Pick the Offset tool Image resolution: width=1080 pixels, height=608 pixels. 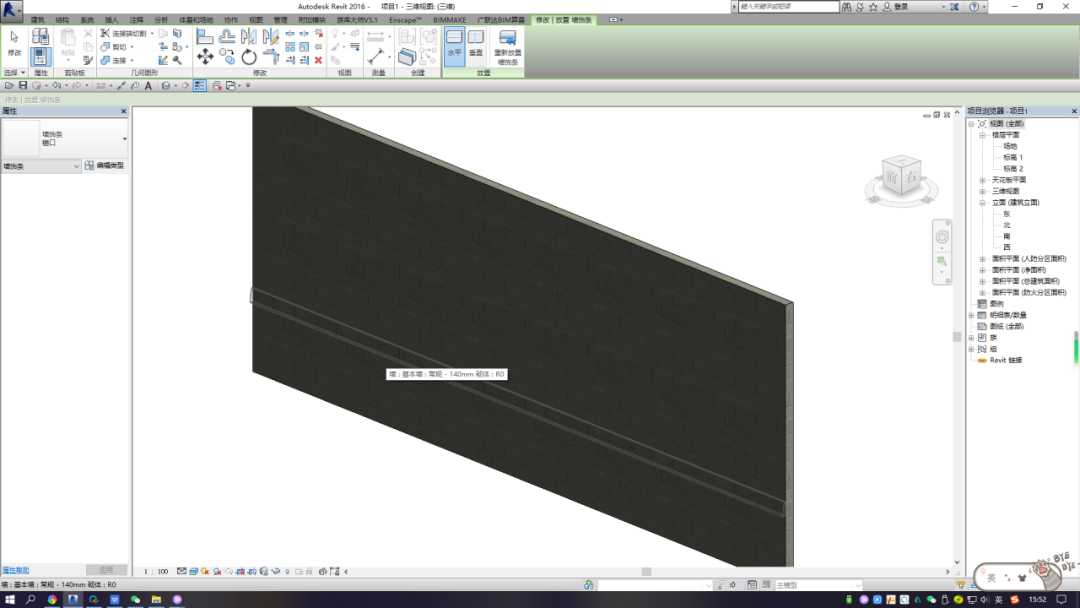(x=227, y=36)
